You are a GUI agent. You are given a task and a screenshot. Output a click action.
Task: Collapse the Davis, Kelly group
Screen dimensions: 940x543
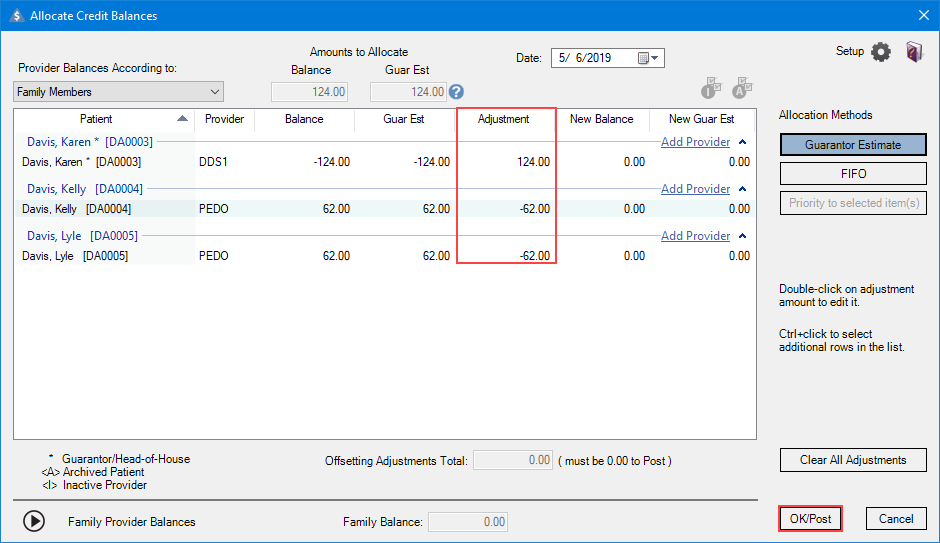742,189
